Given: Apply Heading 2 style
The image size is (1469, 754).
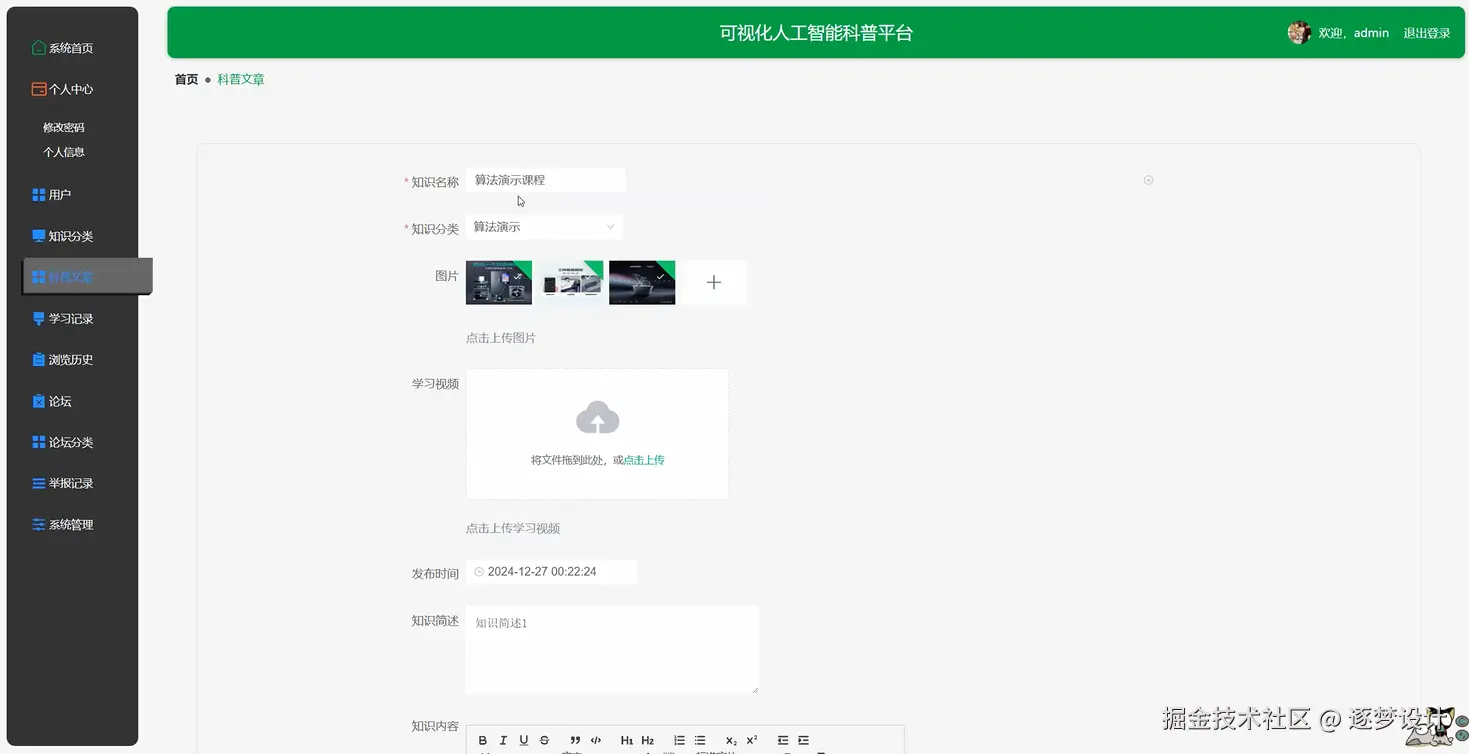Looking at the screenshot, I should tap(648, 740).
